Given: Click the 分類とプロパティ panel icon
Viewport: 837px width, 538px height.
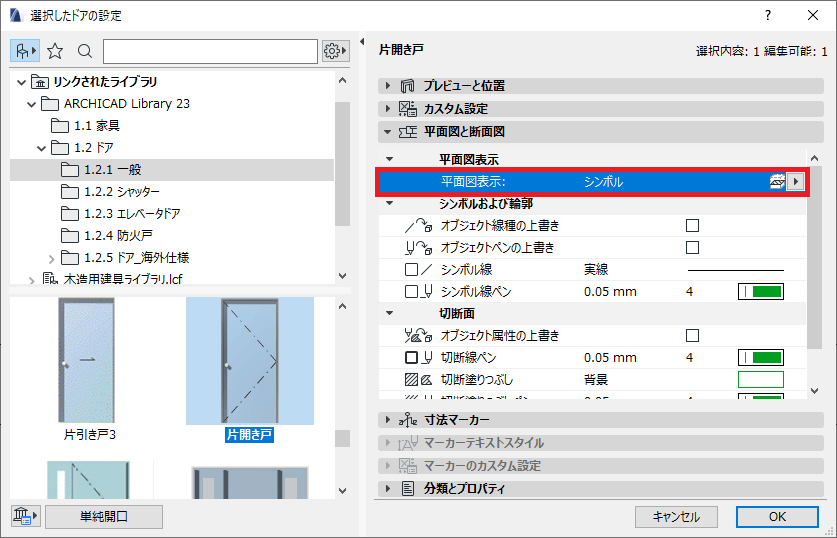Looking at the screenshot, I should pos(408,488).
